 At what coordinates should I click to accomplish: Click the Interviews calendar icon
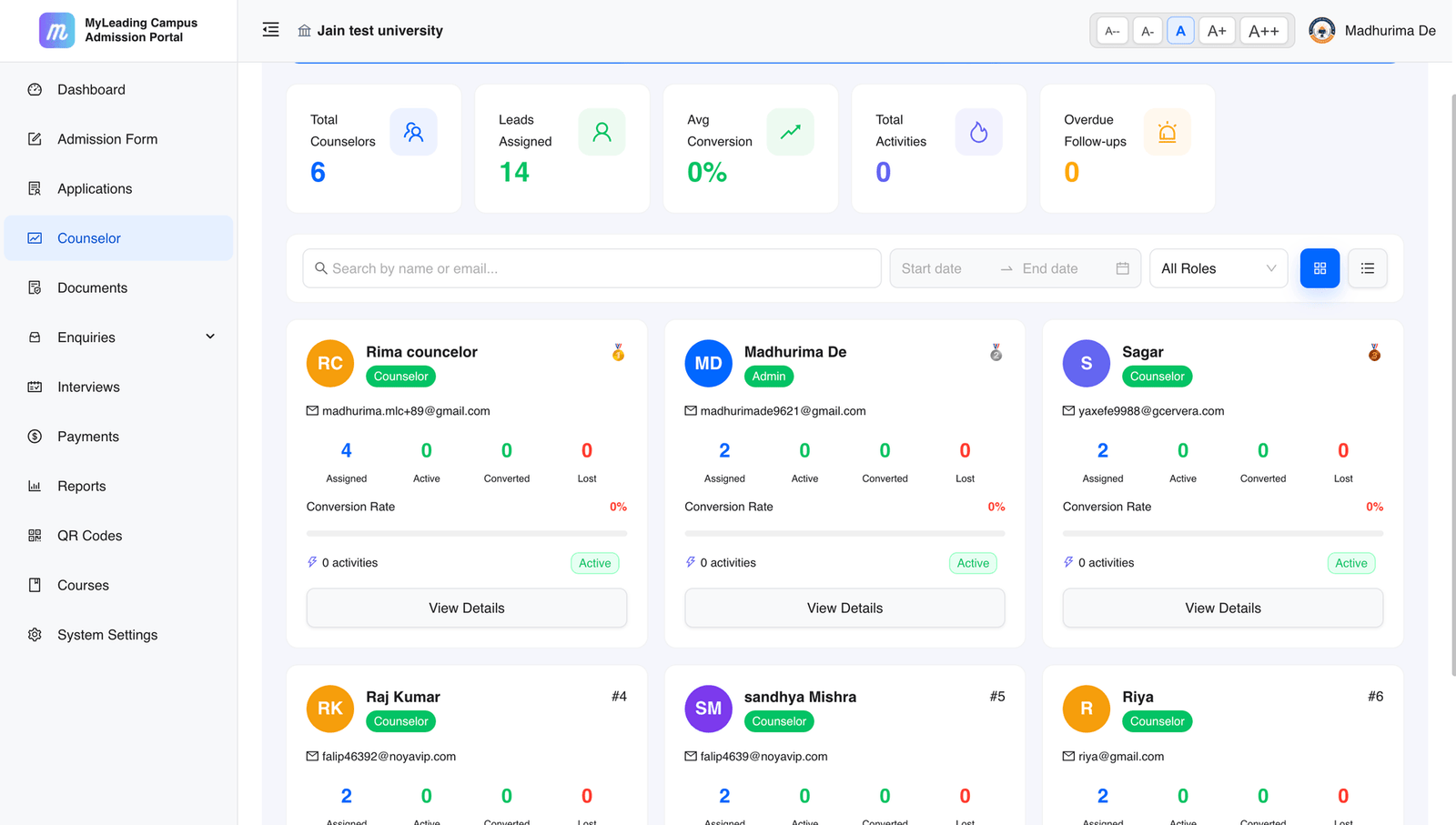[x=35, y=387]
